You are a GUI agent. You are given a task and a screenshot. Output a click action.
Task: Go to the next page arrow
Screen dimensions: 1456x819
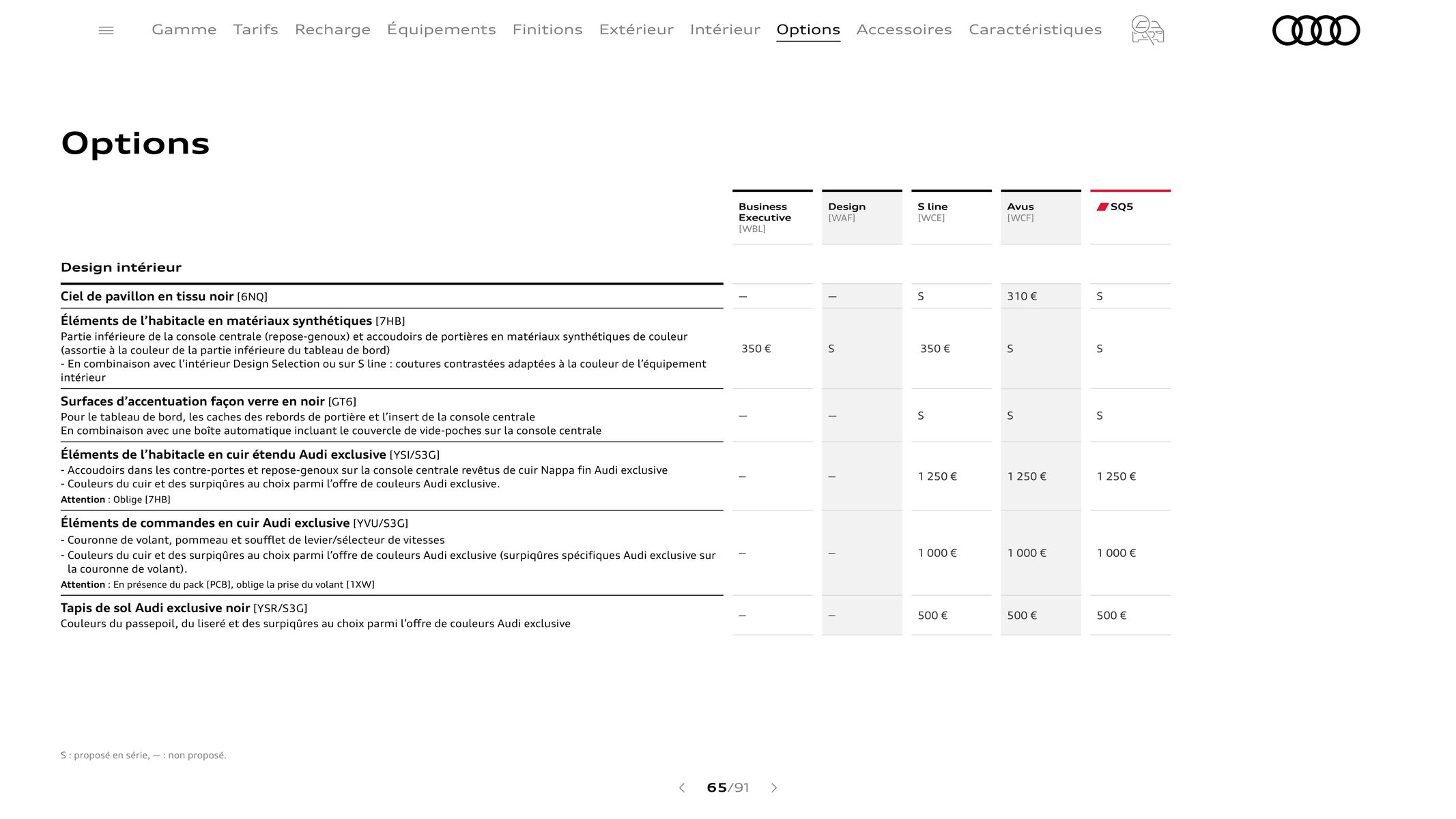coord(774,788)
